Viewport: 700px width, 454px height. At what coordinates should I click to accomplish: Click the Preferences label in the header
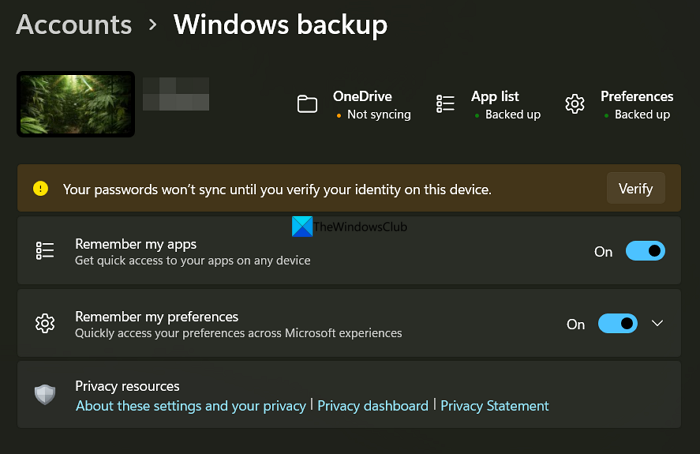637,96
